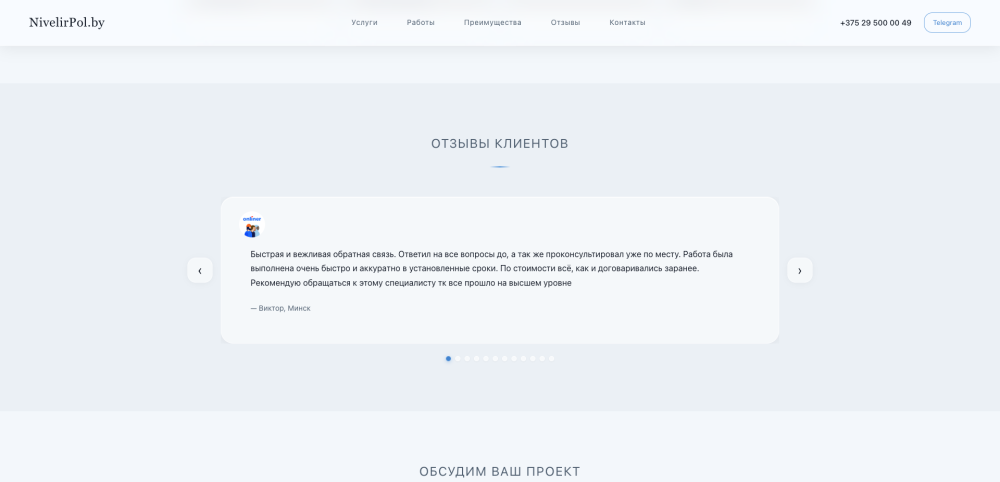Select the last review pagination dot
The image size is (1000, 482).
[552, 358]
